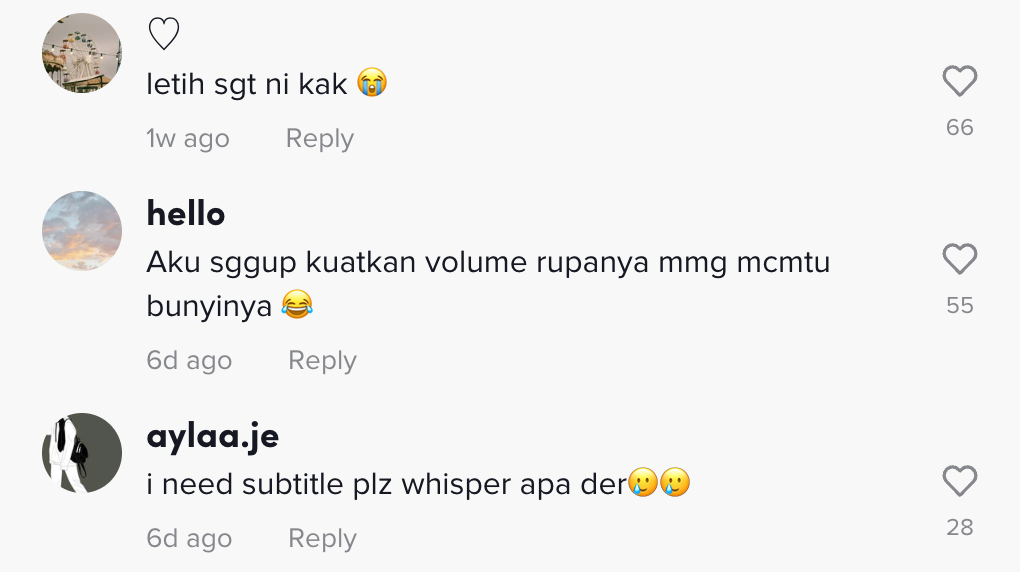Reply to aylaa.je's comment
1020x572 pixels.
(322, 538)
